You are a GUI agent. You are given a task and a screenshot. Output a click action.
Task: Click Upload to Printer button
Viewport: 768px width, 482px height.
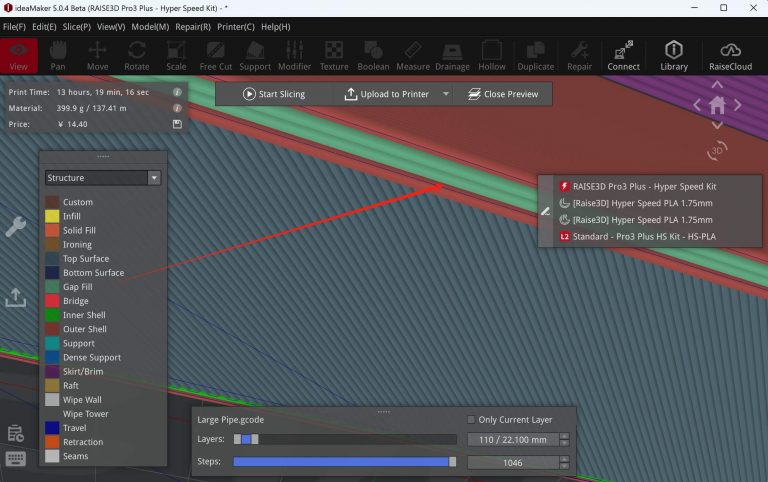[x=387, y=94]
